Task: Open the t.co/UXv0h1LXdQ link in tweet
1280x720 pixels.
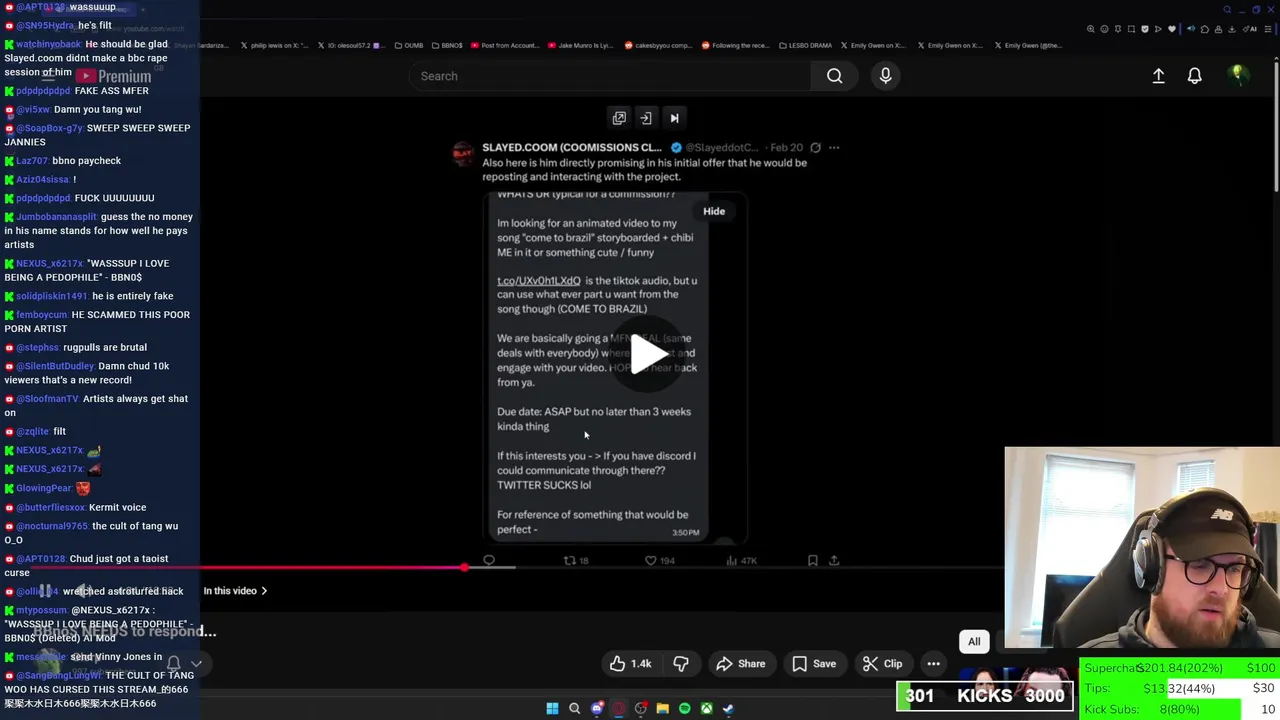Action: point(539,281)
